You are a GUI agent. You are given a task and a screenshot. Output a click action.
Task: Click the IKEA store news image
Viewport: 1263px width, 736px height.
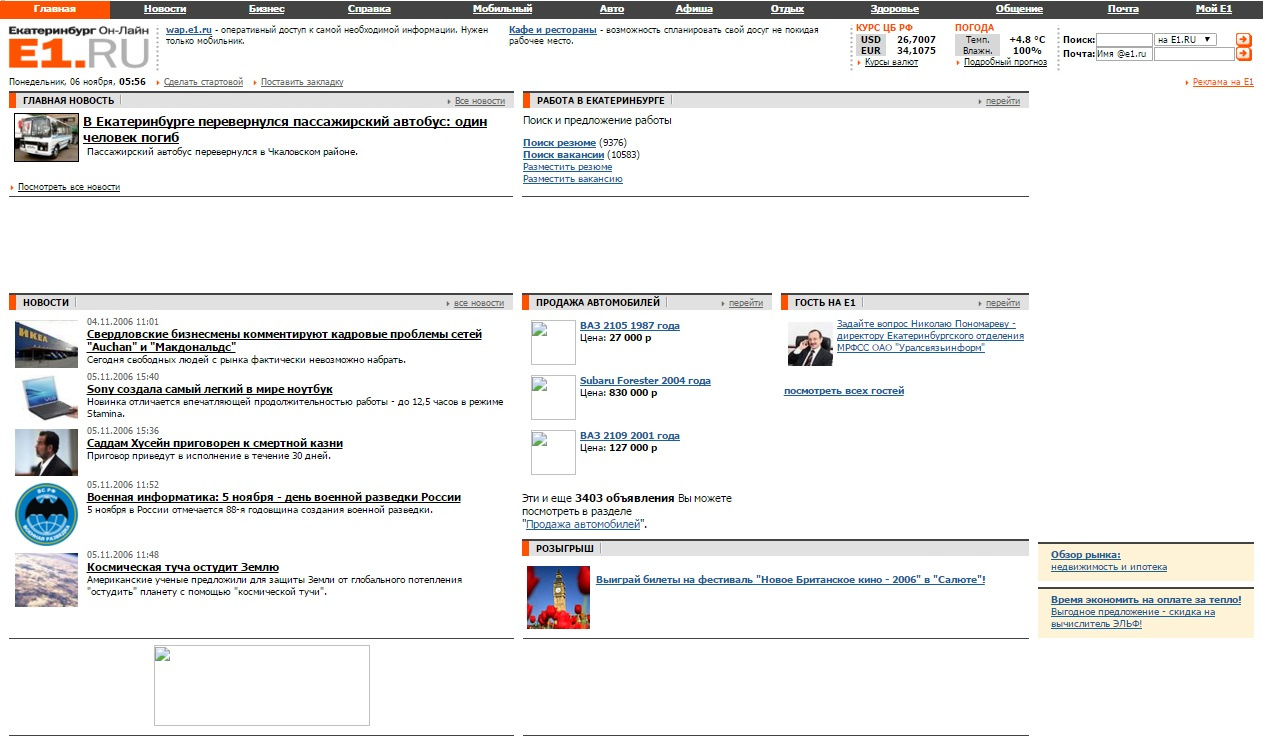[46, 344]
